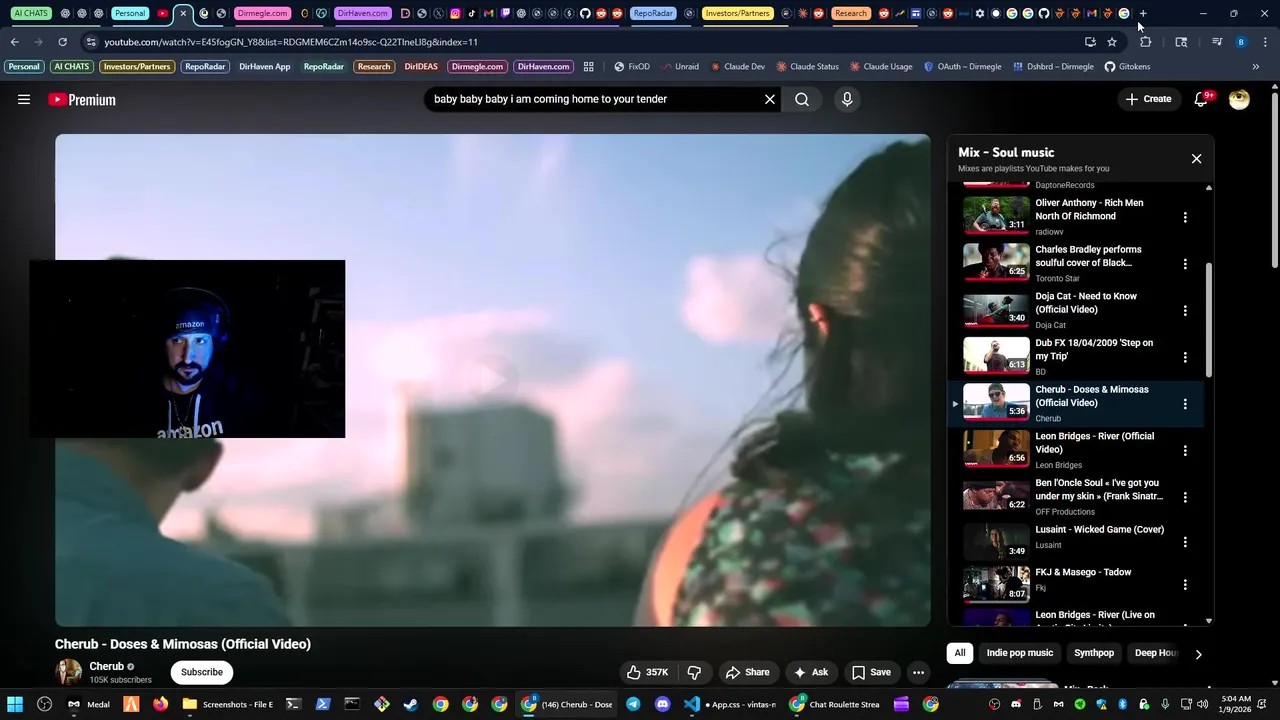
Task: Open taskbar clock showing 5:04 AM
Action: (x=1236, y=704)
